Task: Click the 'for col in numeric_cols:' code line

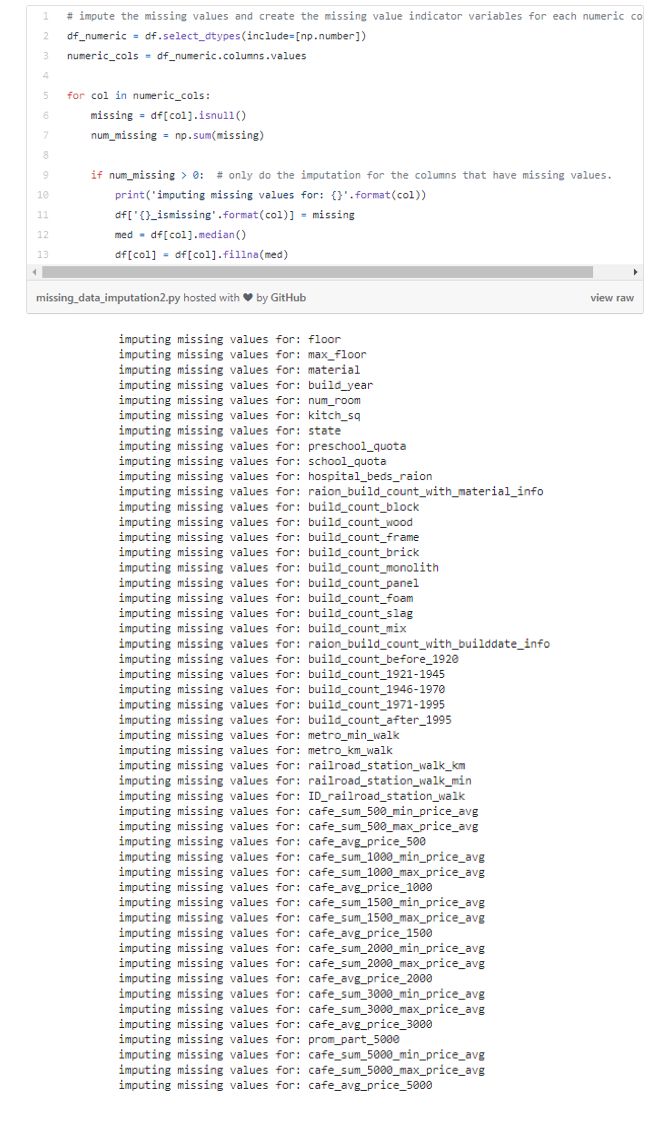Action: click(x=138, y=96)
